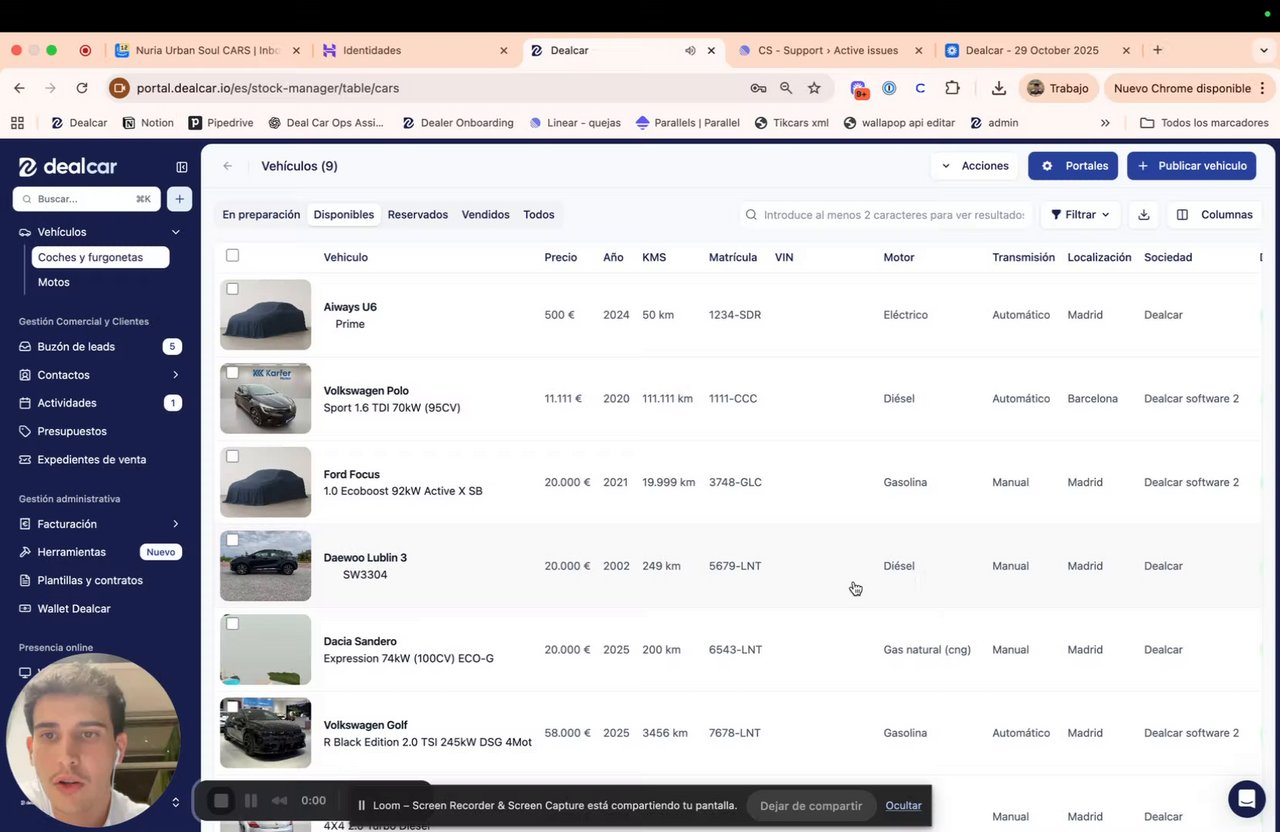Open the Filtrar dropdown

click(x=1080, y=215)
